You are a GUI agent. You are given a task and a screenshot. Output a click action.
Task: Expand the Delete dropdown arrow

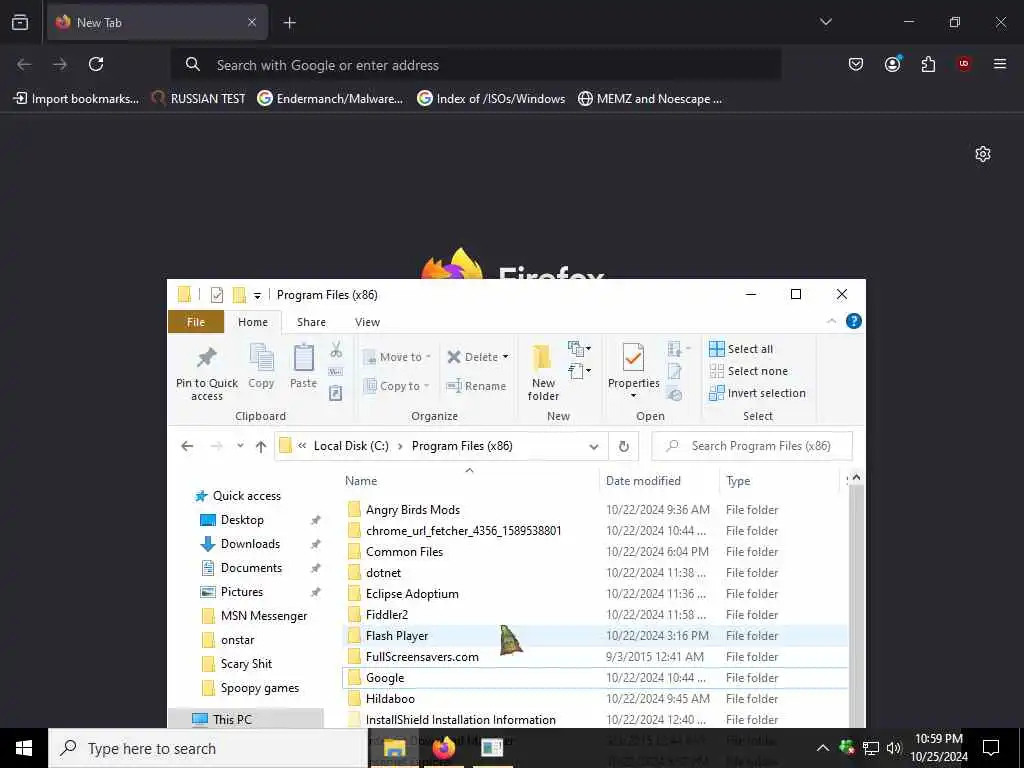[505, 357]
